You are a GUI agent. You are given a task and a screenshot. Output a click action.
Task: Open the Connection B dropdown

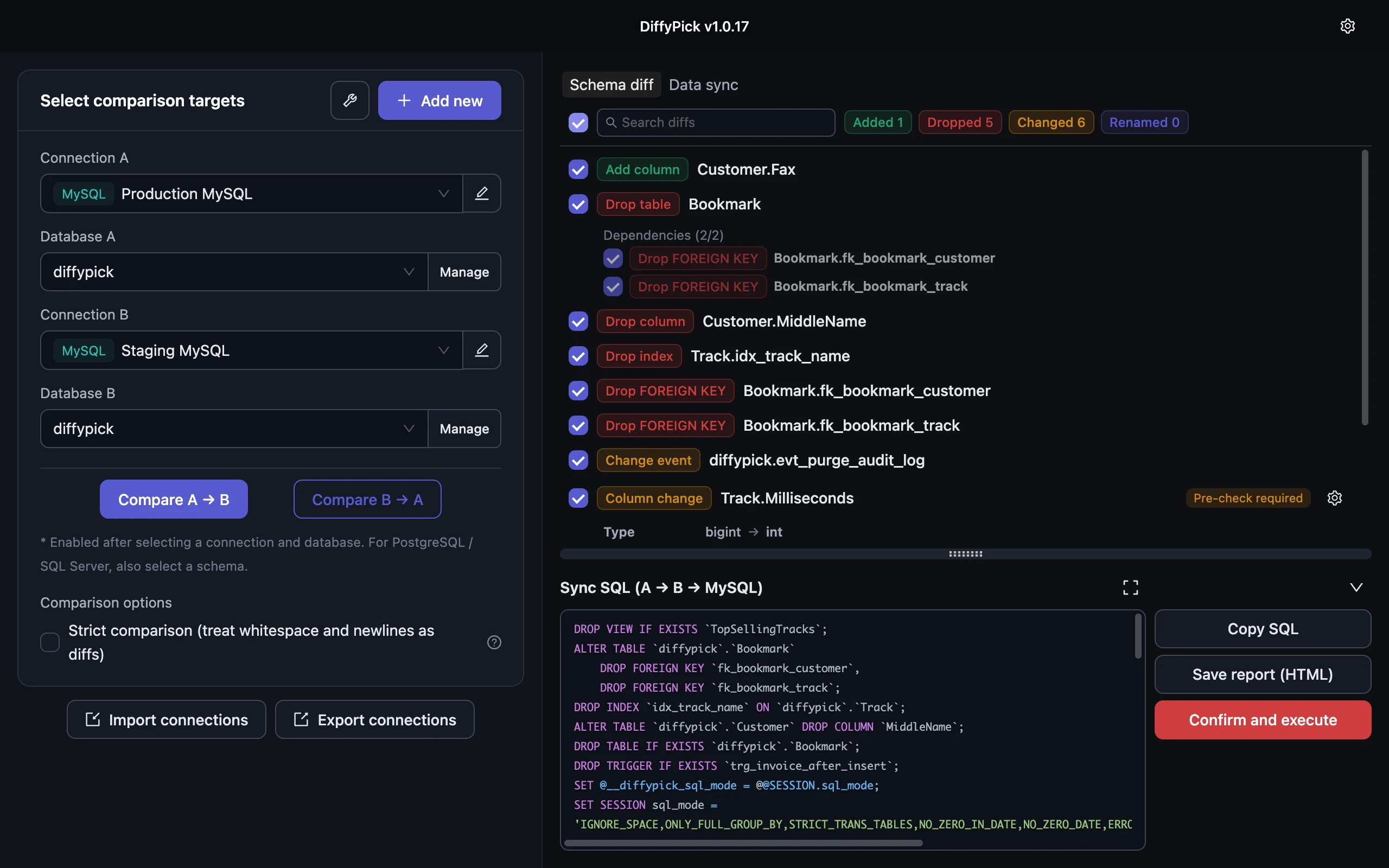[251, 350]
